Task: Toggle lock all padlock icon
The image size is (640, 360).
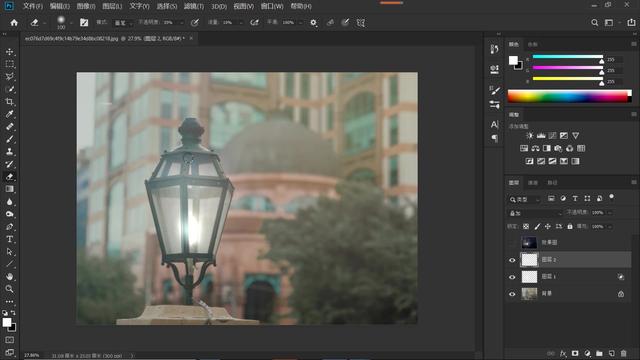Action: tap(570, 227)
